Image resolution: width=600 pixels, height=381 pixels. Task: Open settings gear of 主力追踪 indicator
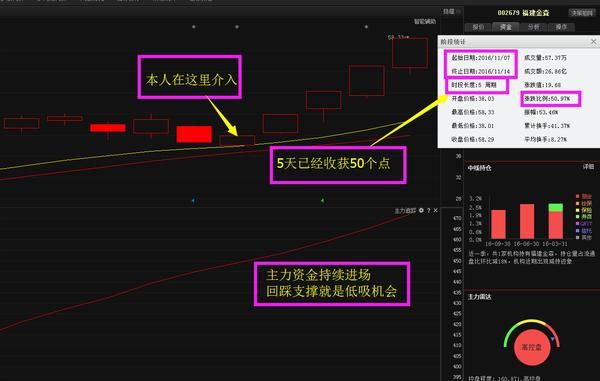421,210
